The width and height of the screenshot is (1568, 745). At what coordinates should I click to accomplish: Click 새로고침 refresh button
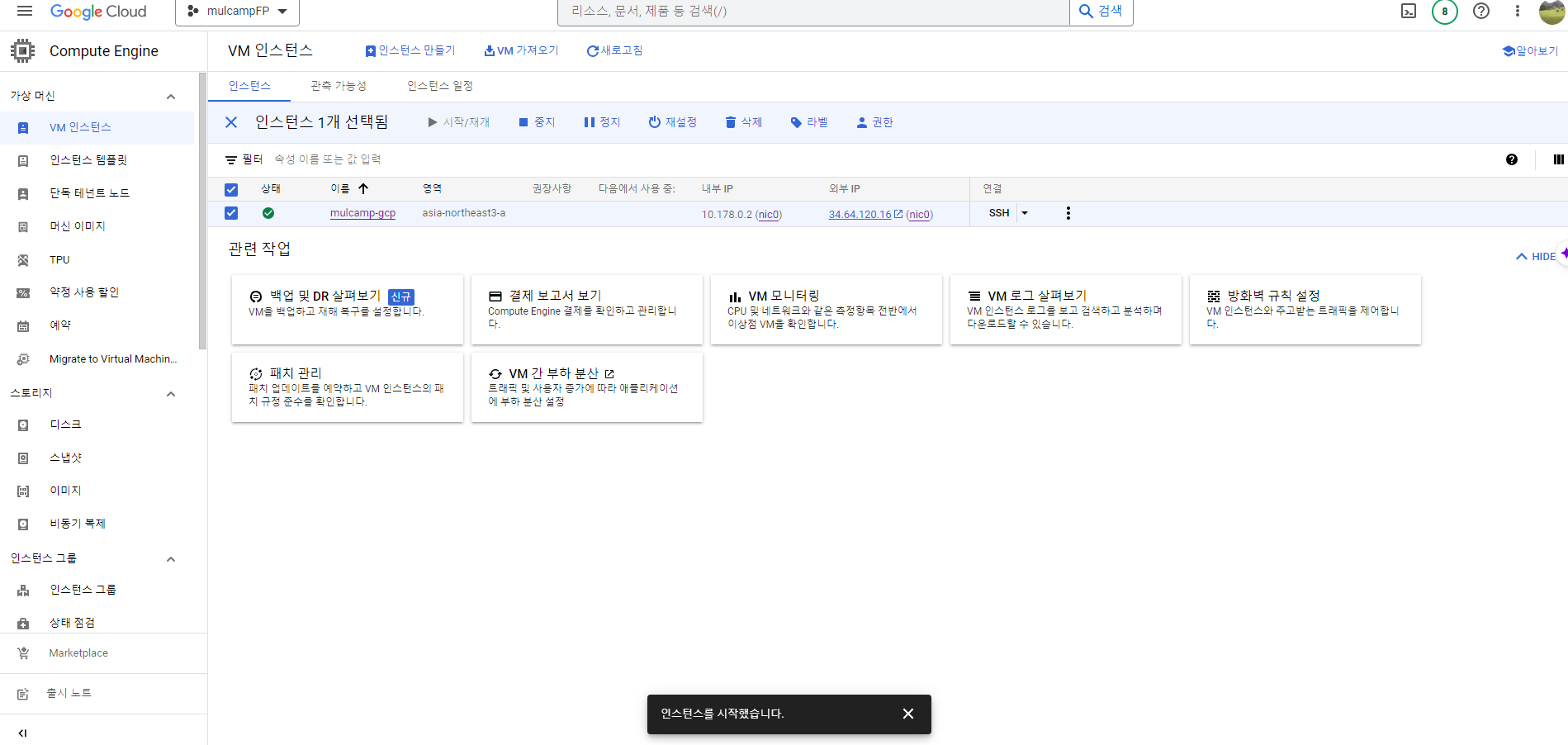[614, 51]
